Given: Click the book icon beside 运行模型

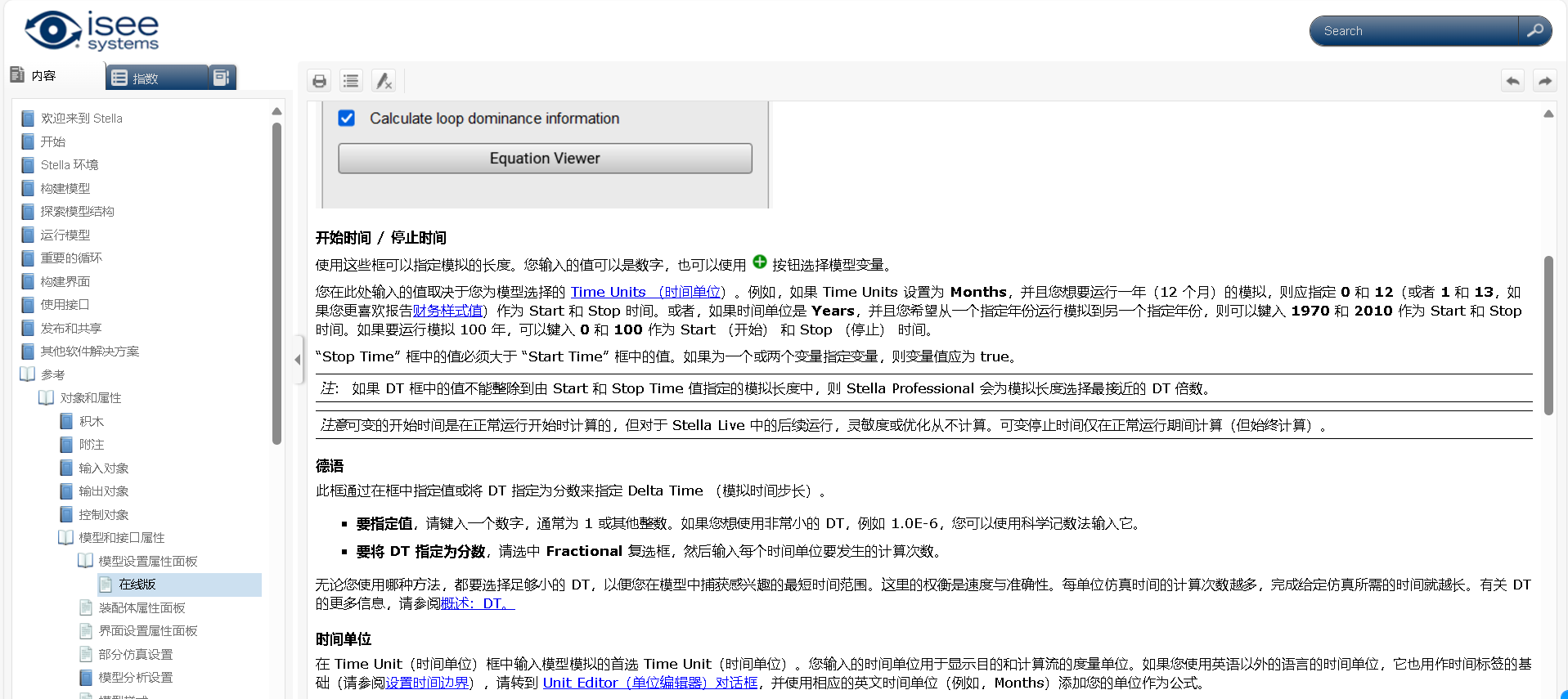Looking at the screenshot, I should (28, 235).
